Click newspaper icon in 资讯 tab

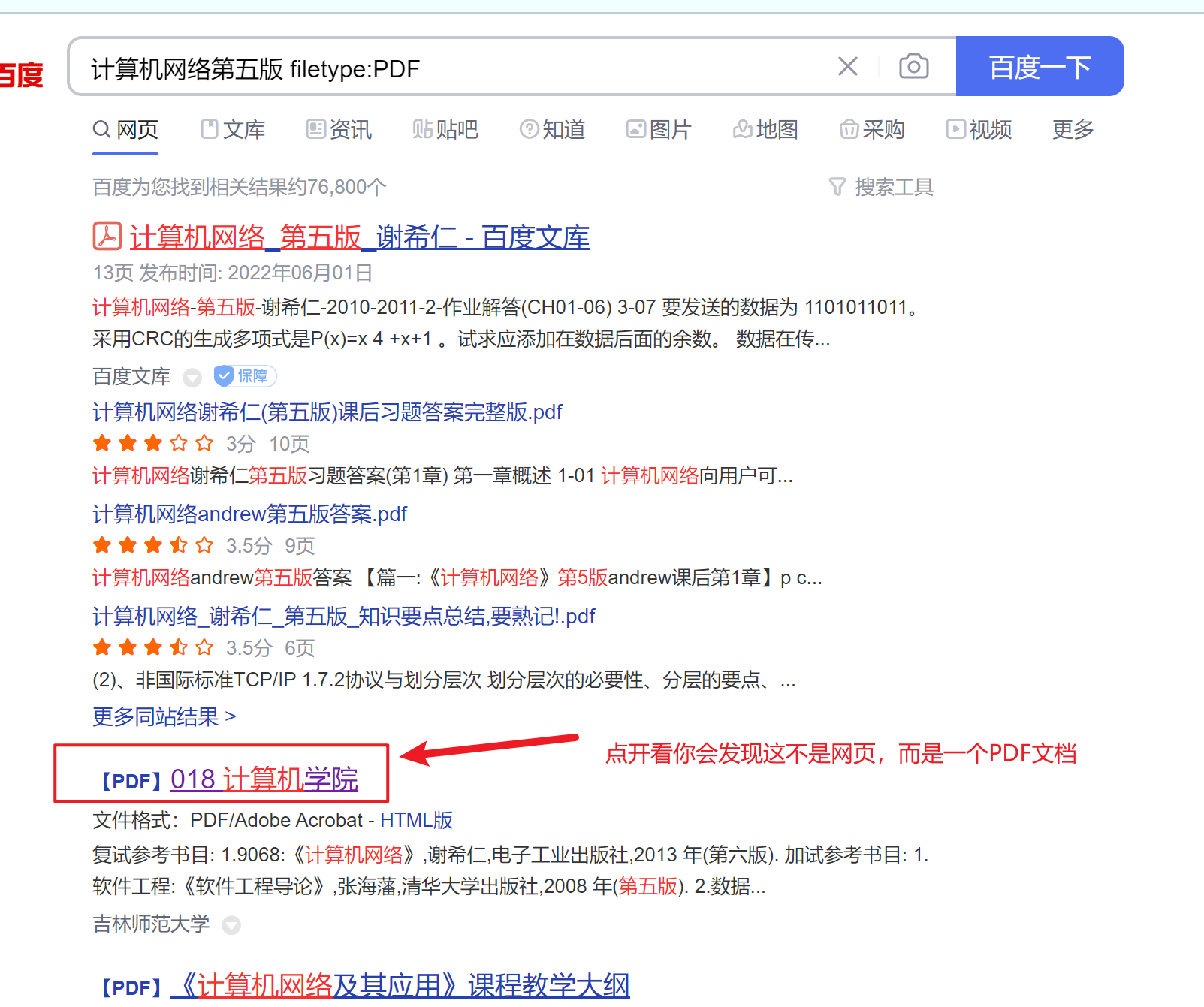[315, 129]
